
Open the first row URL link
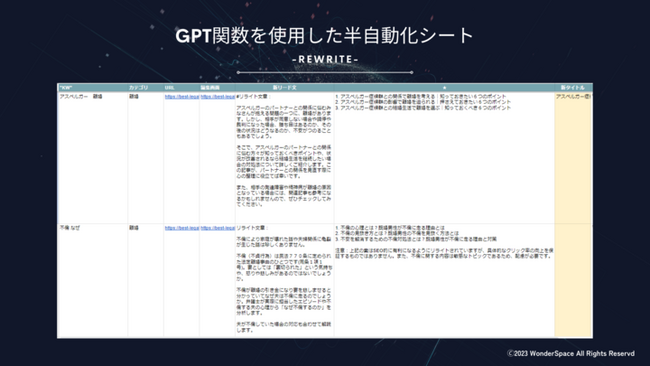pos(182,97)
